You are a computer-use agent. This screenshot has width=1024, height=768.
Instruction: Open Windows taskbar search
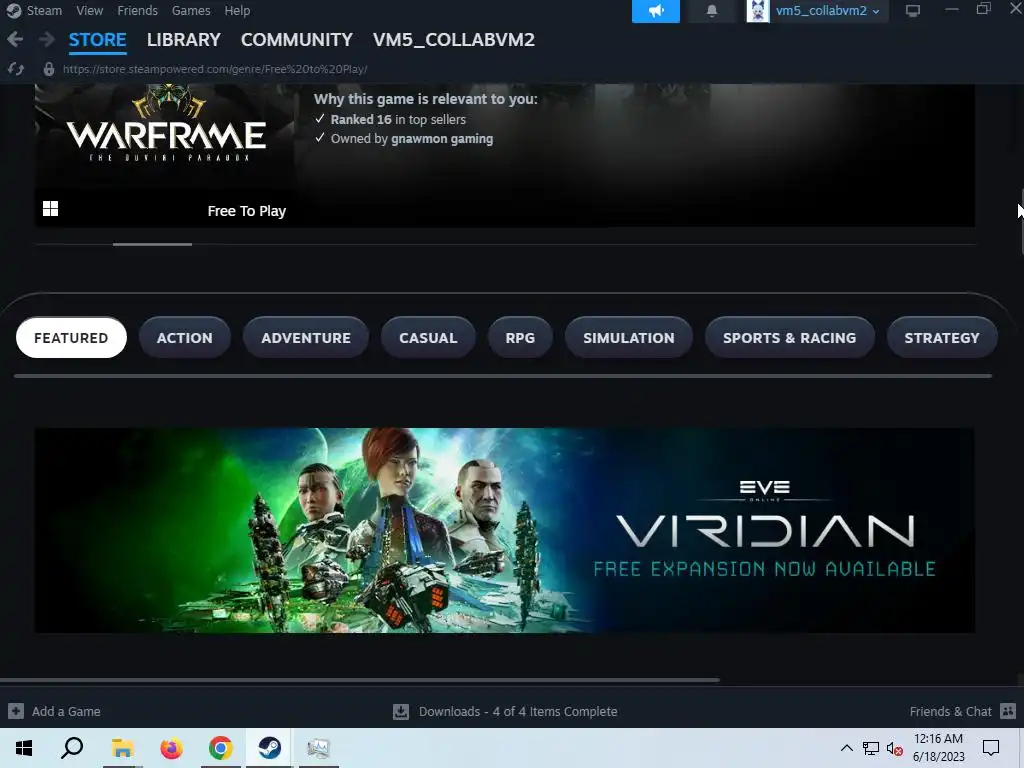[72, 748]
